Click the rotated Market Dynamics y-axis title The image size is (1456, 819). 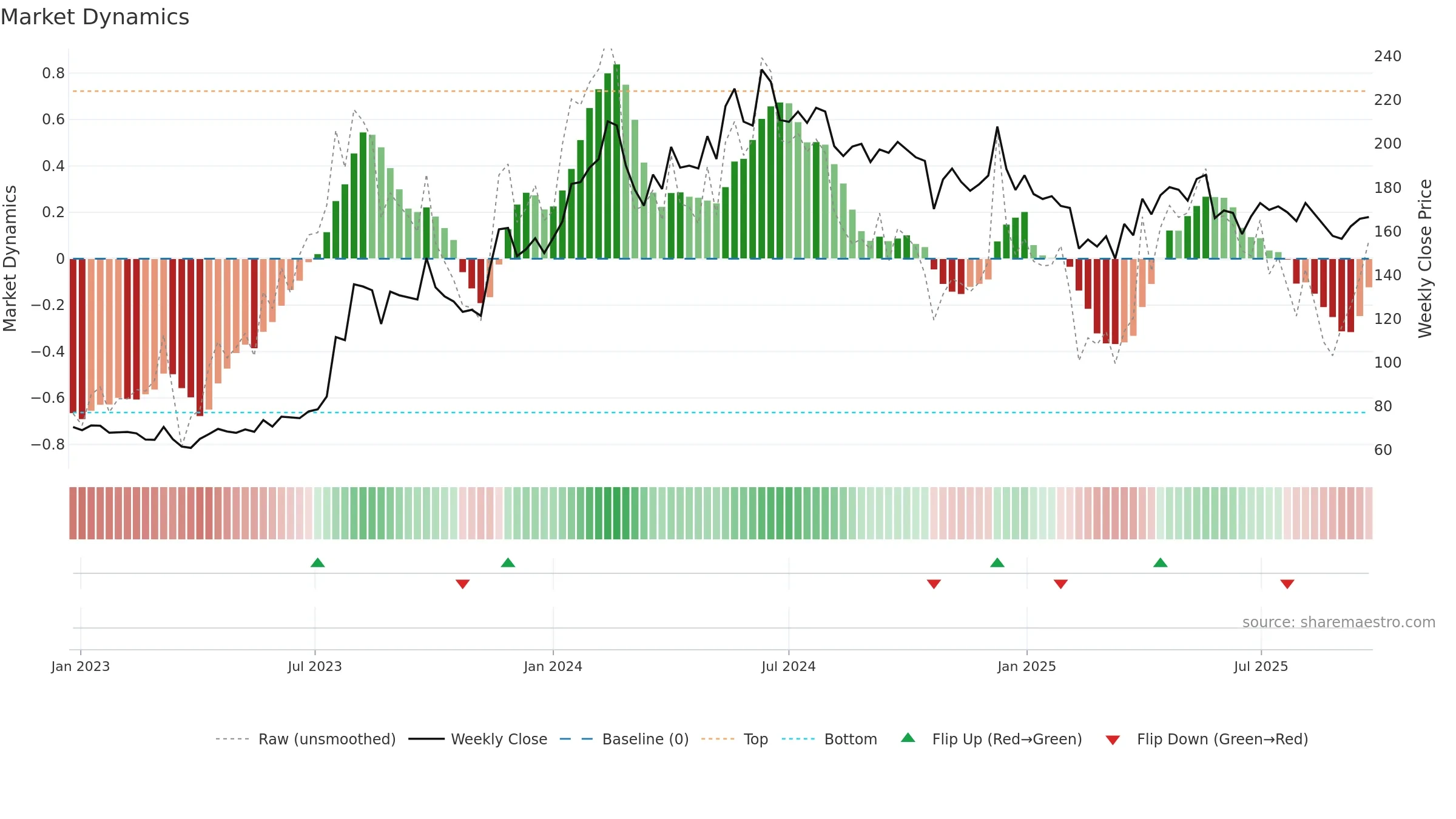(x=10, y=258)
